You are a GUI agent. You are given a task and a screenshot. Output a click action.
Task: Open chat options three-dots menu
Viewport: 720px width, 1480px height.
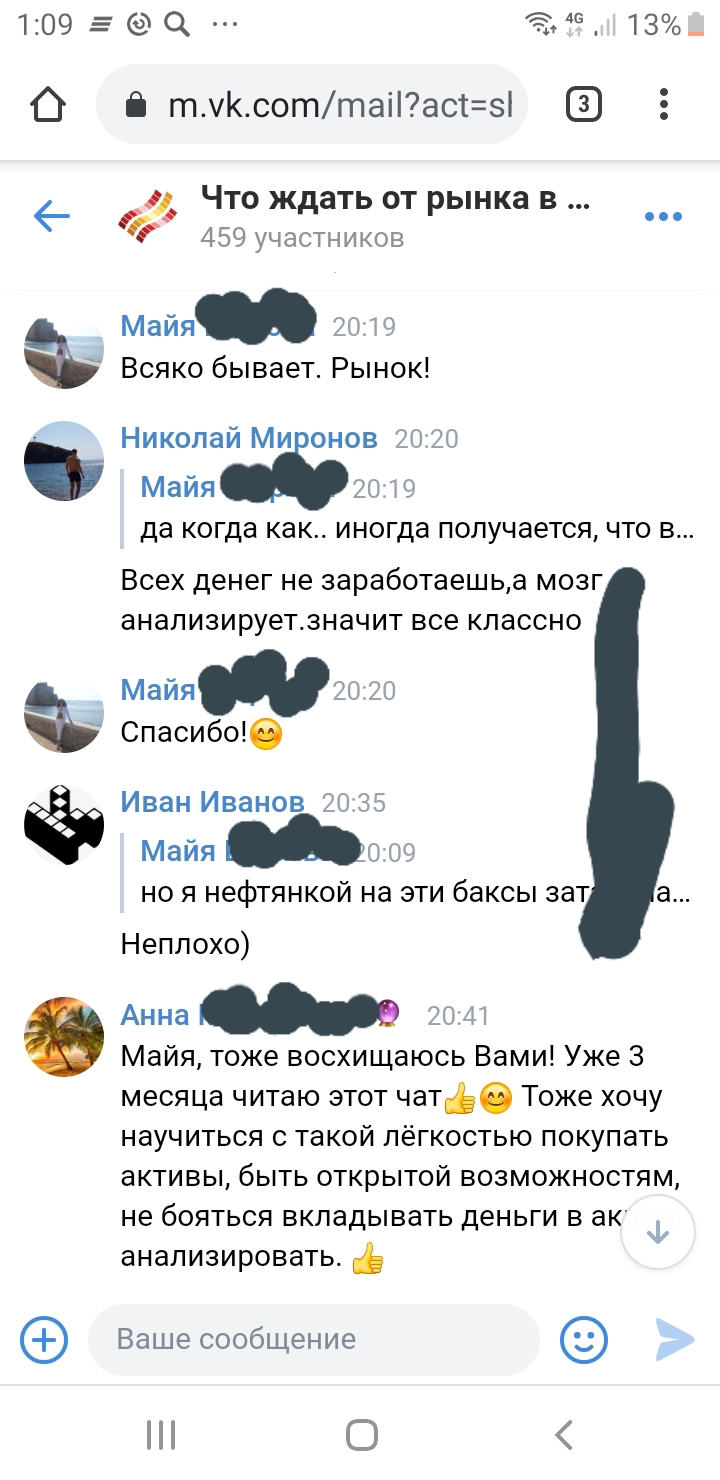click(663, 216)
